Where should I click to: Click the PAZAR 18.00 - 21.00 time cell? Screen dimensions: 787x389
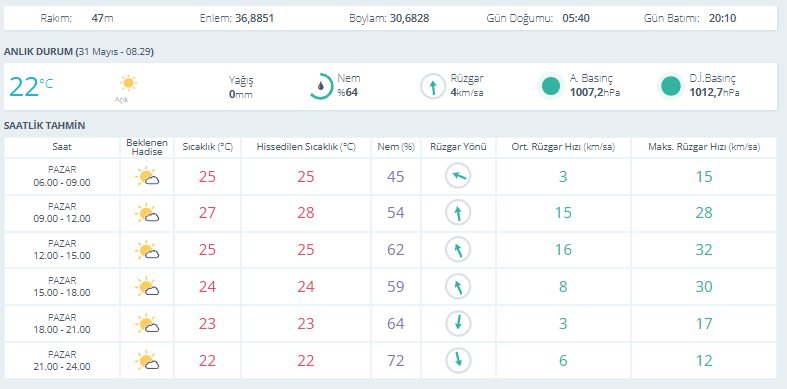click(x=62, y=324)
